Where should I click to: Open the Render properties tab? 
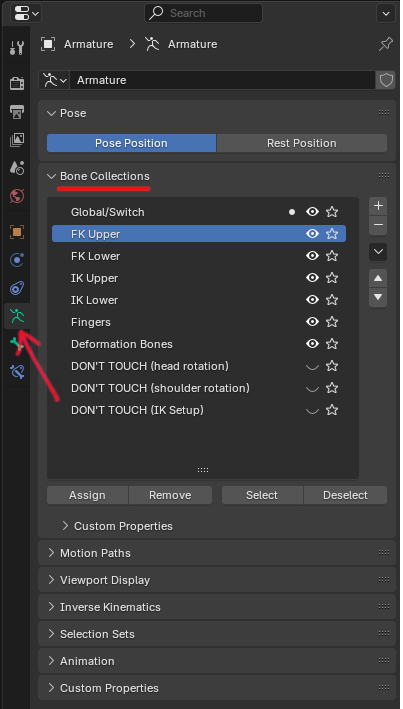coord(17,83)
